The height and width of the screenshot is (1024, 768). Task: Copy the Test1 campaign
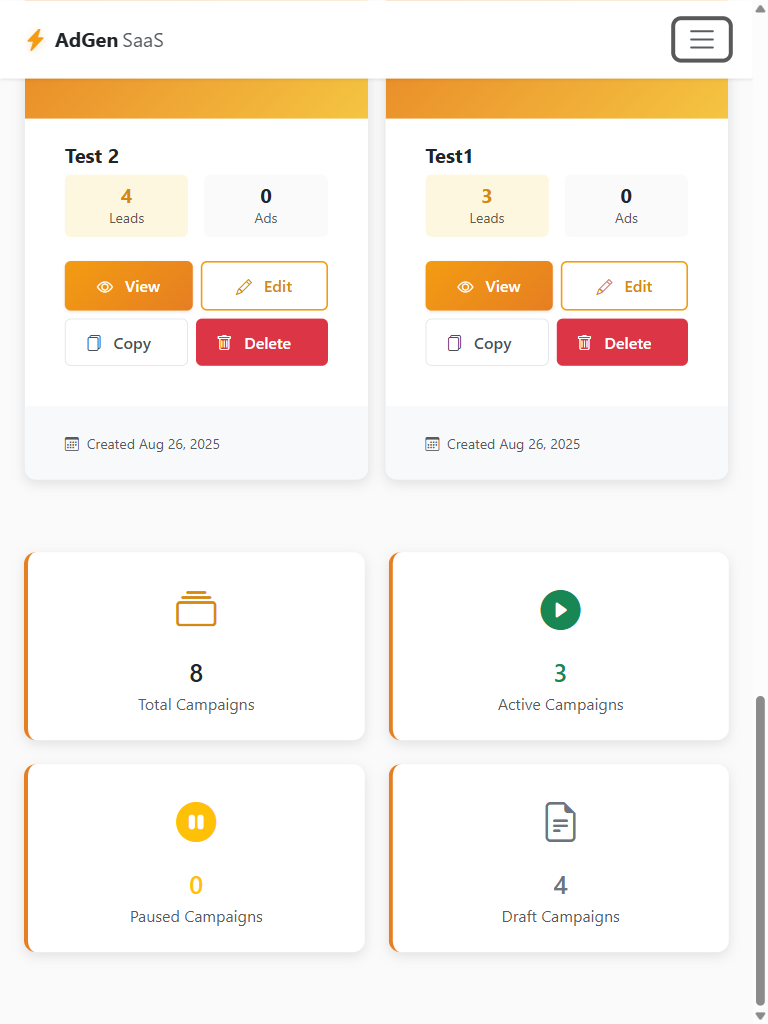[x=487, y=342]
